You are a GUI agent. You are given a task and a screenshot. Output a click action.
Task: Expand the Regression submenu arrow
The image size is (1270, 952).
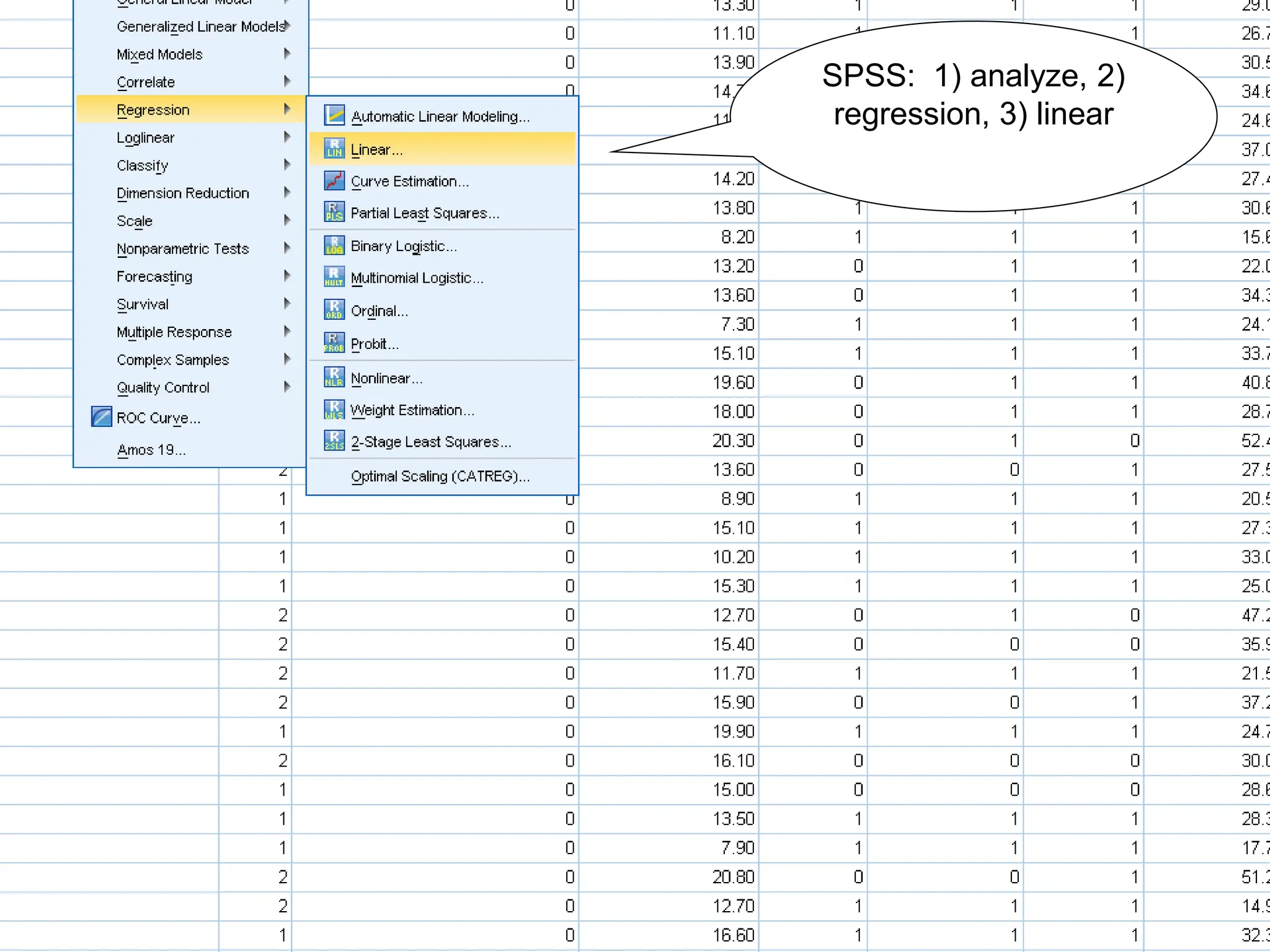click(x=287, y=109)
